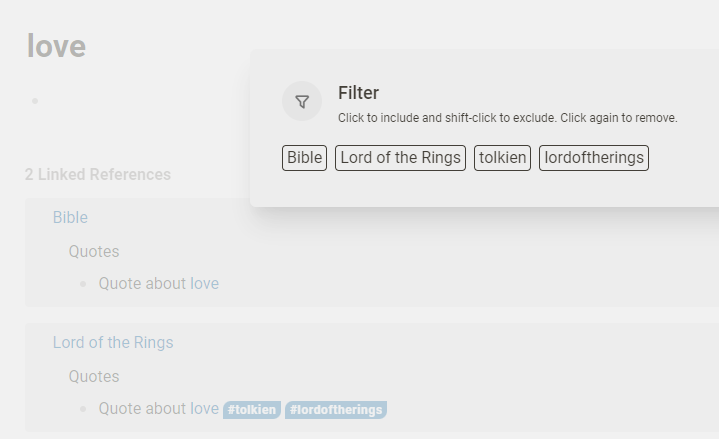719x439 pixels.
Task: Click the Quotes breadcrumb under Lord of the Rings
Action: point(94,376)
